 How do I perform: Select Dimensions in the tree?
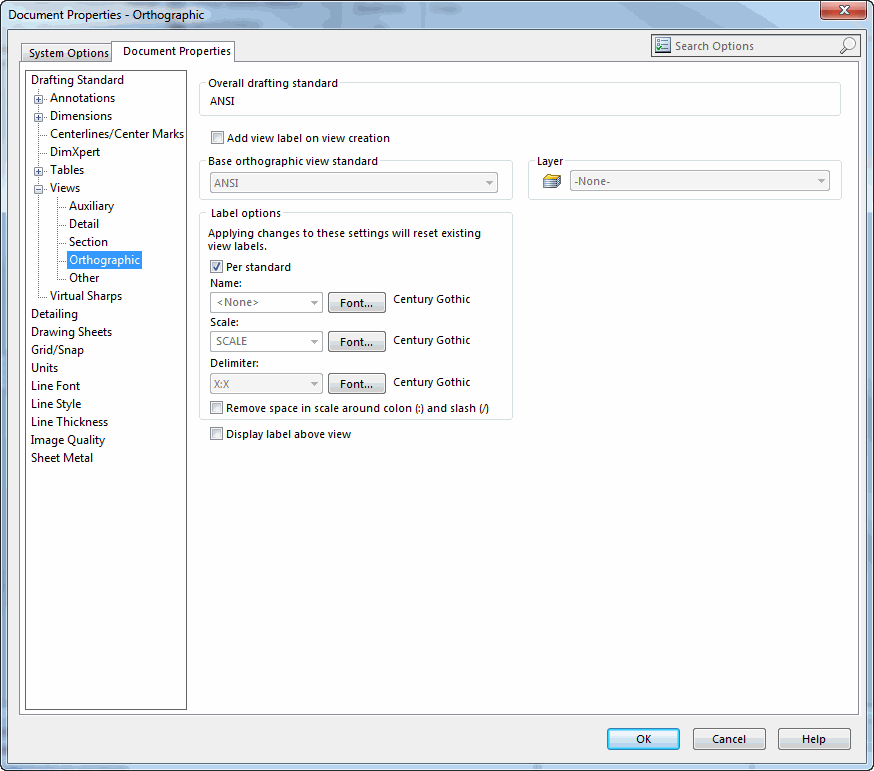81,116
